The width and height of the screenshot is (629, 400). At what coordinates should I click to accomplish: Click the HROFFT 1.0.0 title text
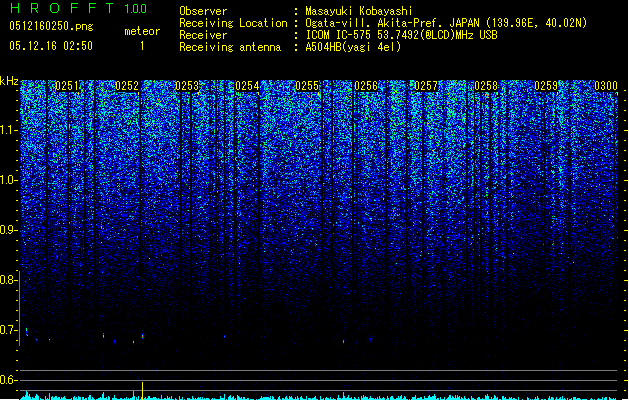point(78,8)
